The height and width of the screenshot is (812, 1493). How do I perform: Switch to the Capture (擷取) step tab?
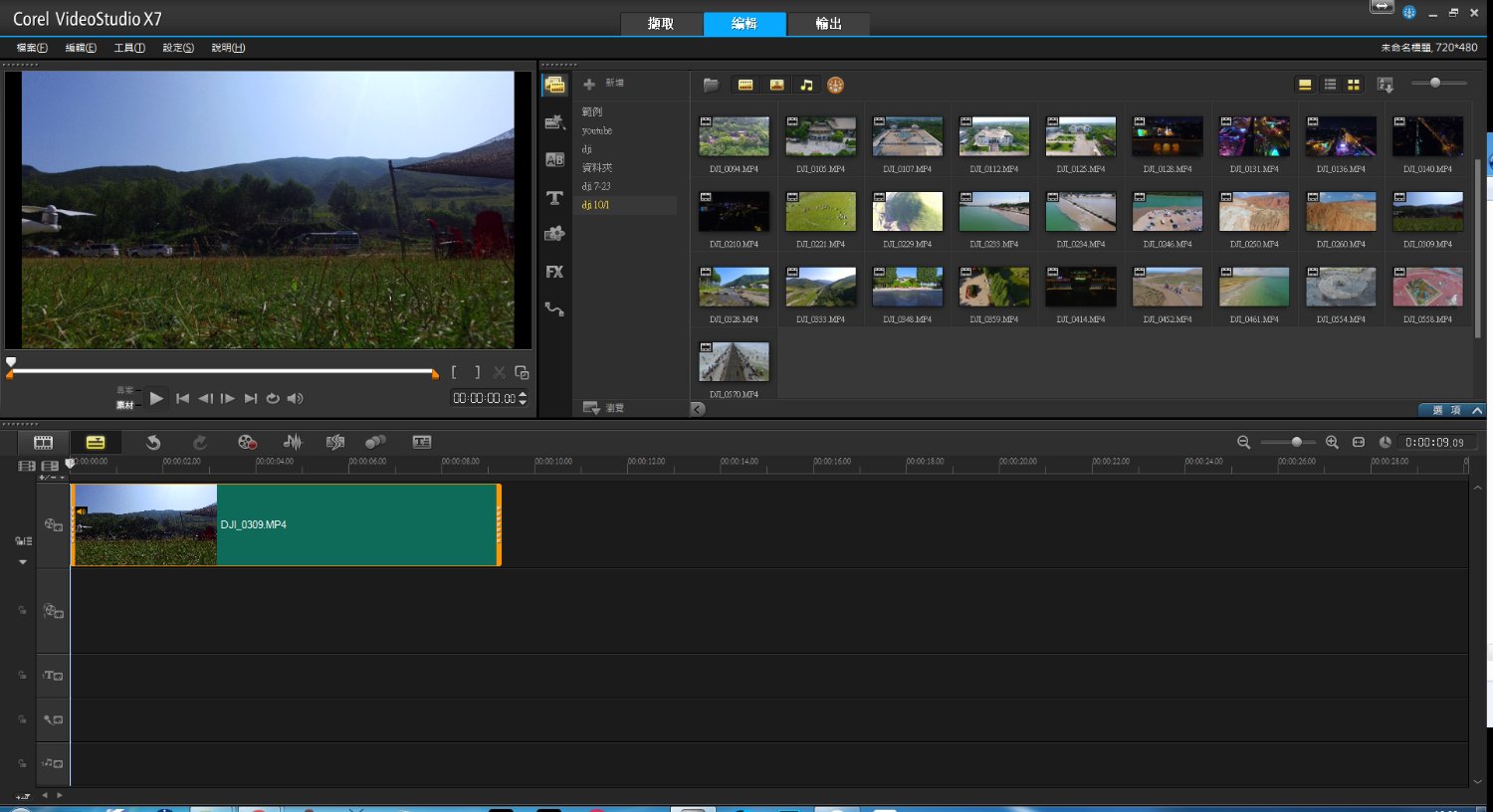661,24
